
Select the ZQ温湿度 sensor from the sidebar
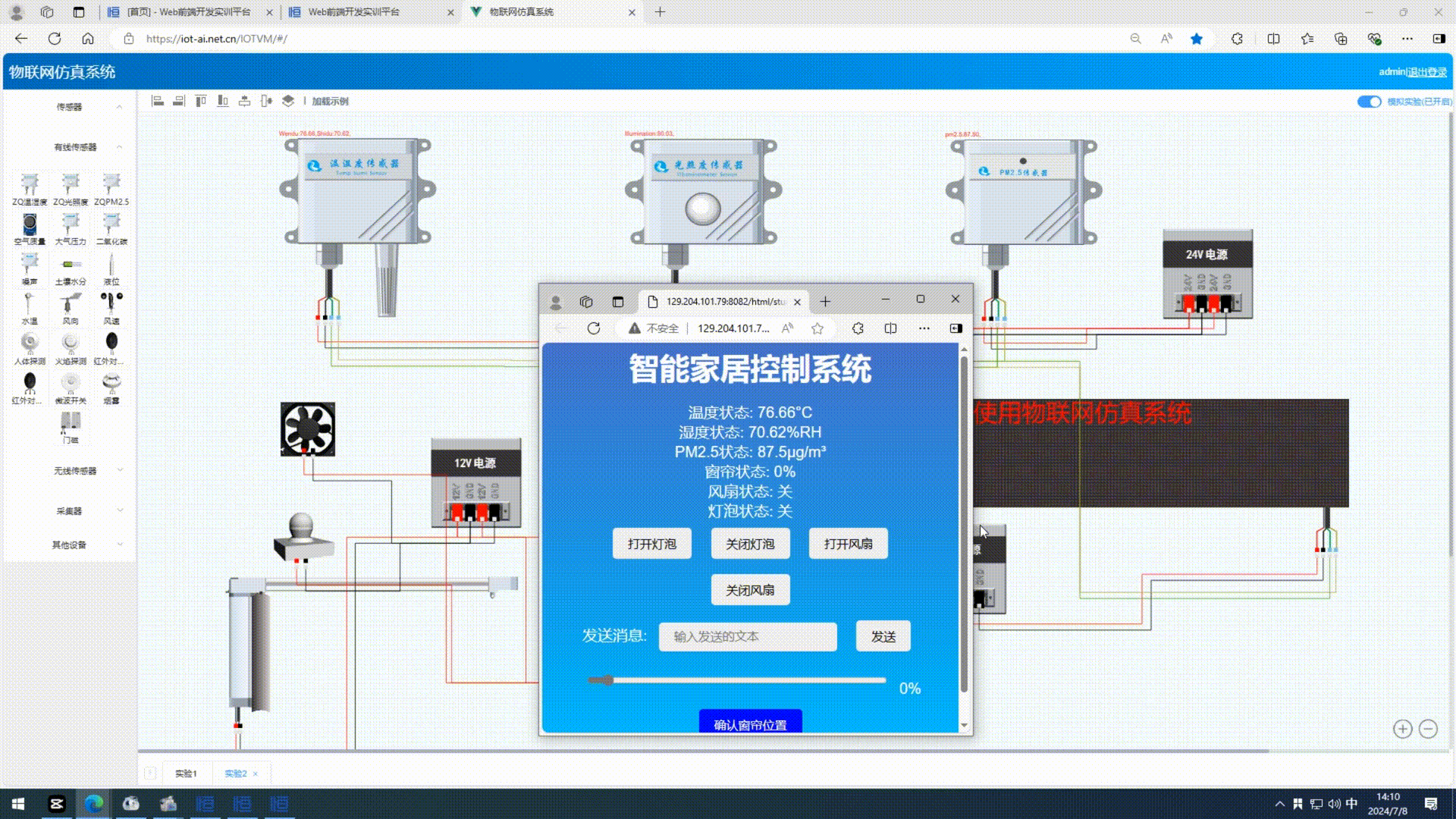click(30, 184)
